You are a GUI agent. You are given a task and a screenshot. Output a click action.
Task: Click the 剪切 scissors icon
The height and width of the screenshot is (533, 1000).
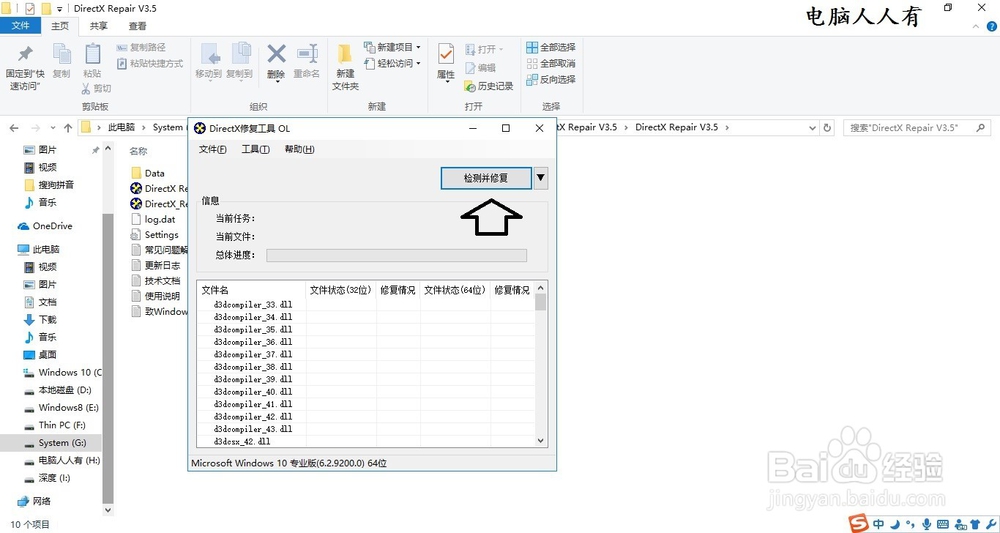tap(96, 89)
